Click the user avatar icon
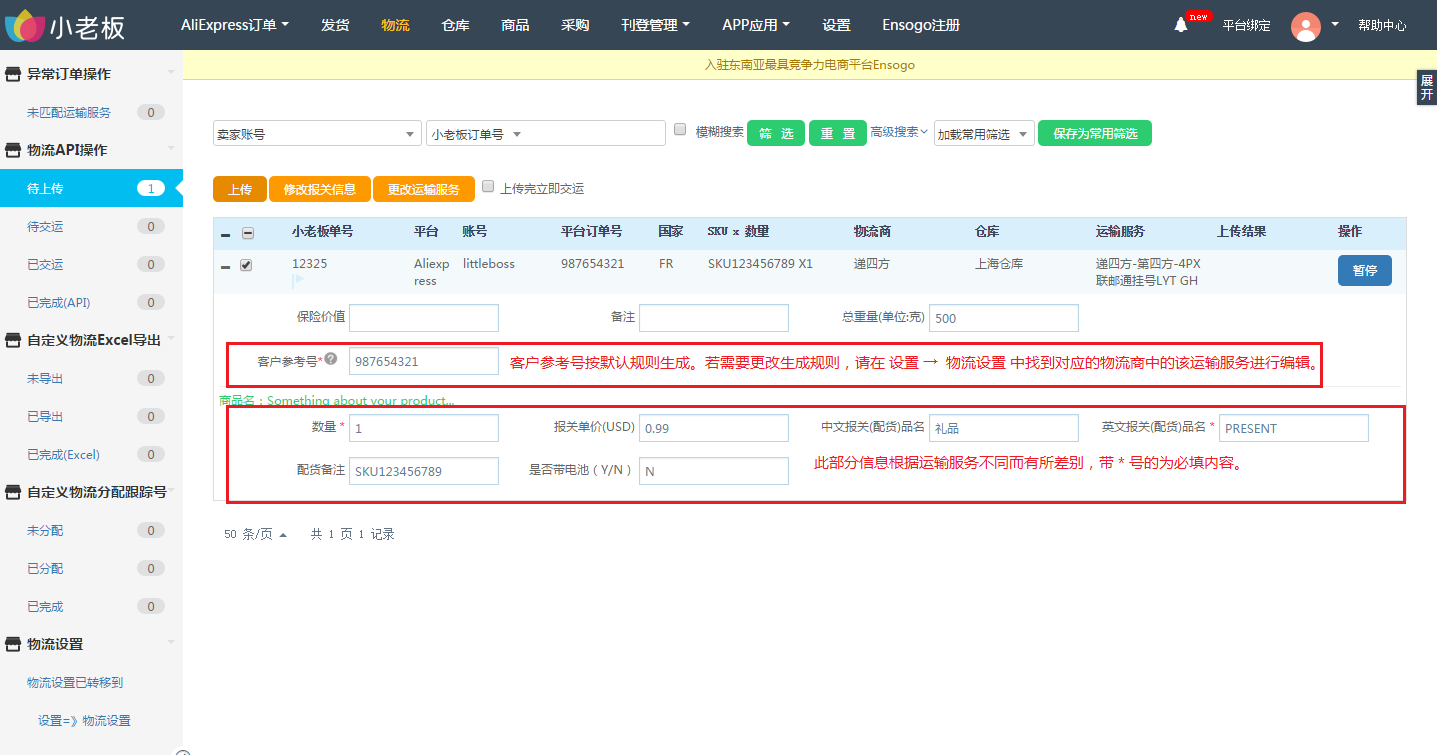This screenshot has height=755, width=1437. (1306, 26)
